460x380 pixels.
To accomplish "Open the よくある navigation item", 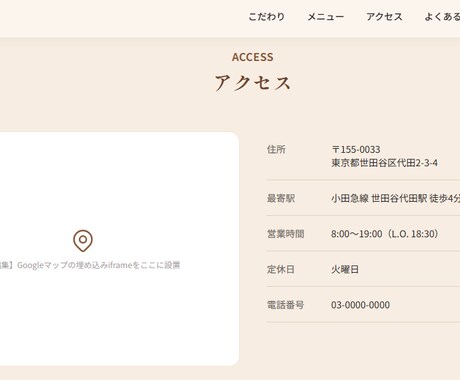I will pyautogui.click(x=442, y=17).
